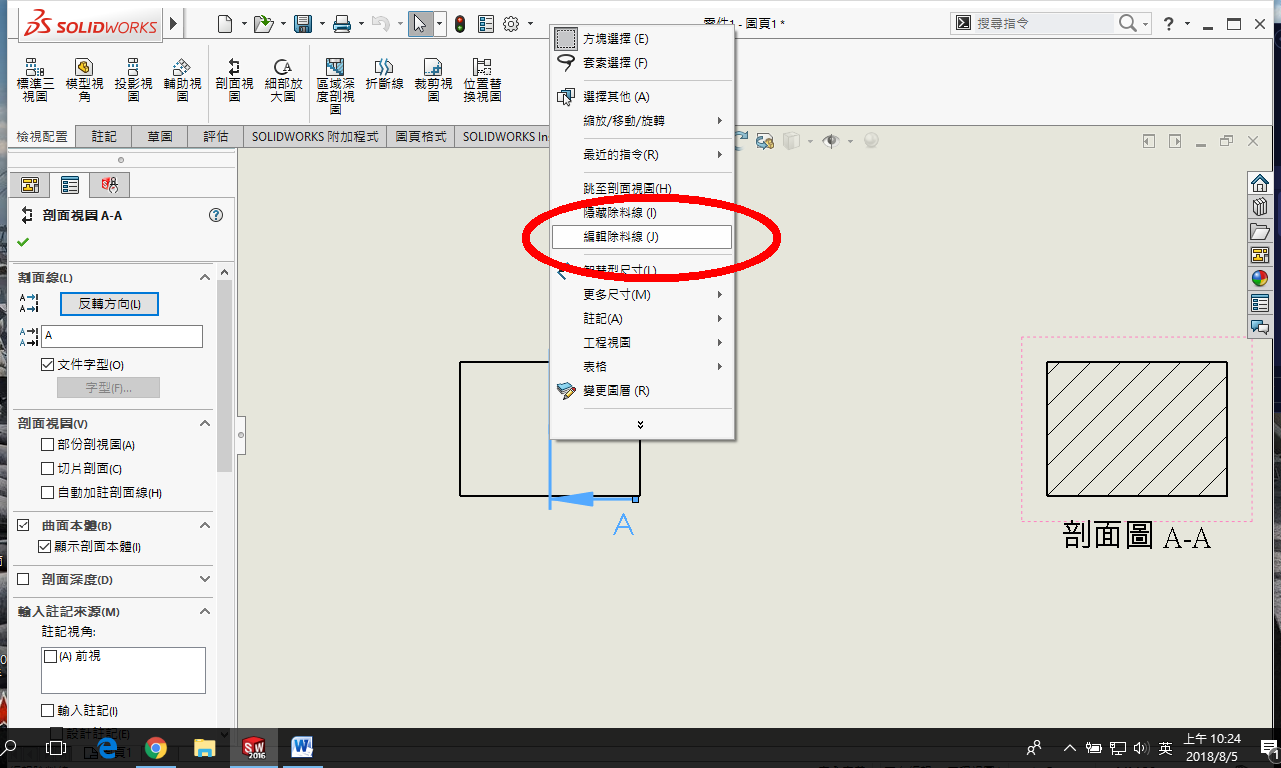Open Chrome from the taskbar
This screenshot has width=1281, height=768.
[x=156, y=747]
